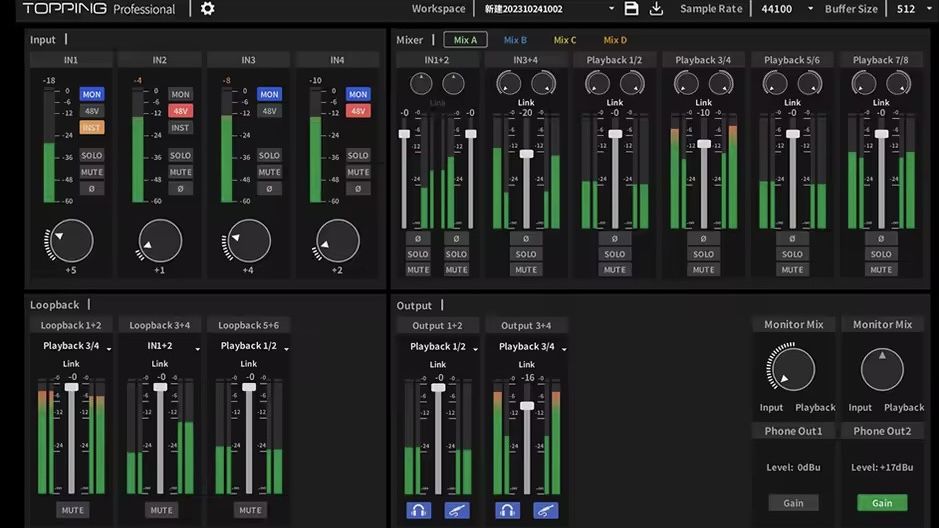Invert phase on IN2 input channel
This screenshot has height=528, width=939.
180,189
